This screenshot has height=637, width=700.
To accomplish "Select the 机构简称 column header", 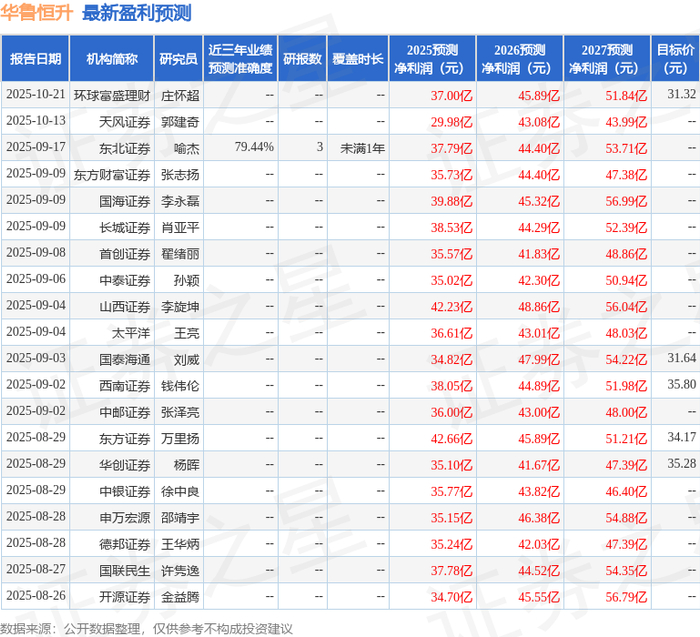I will tap(112, 58).
